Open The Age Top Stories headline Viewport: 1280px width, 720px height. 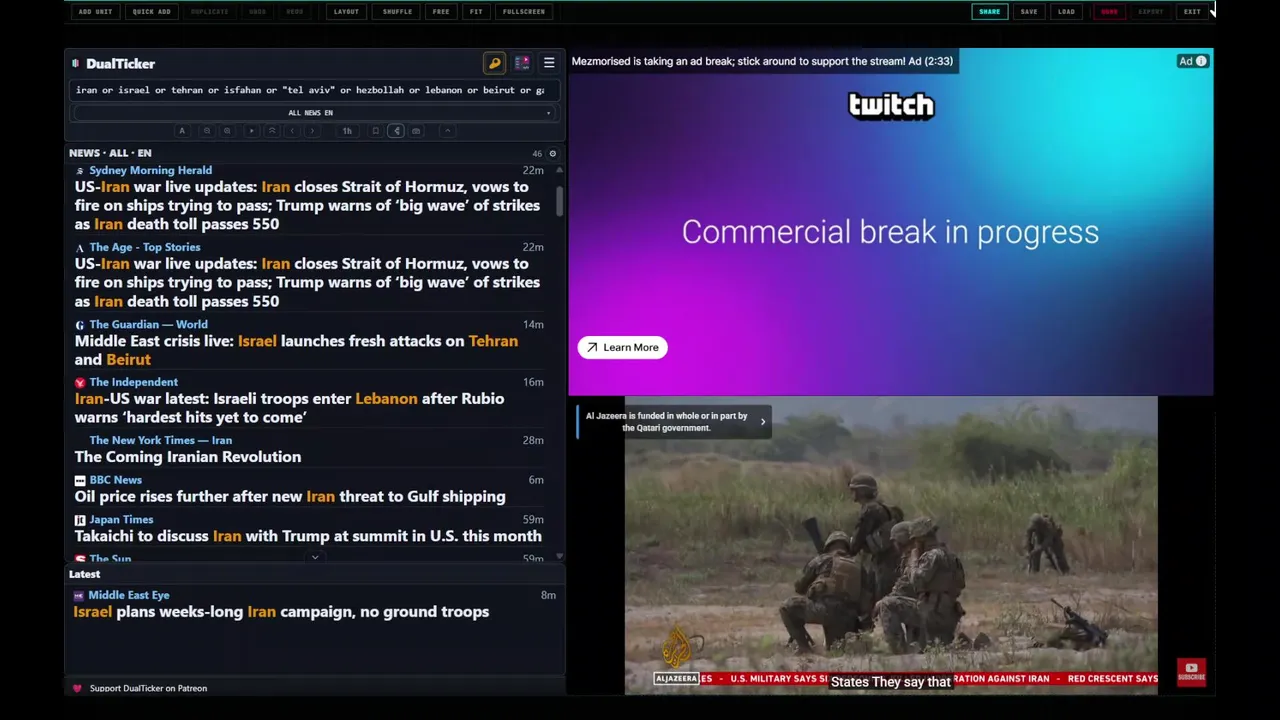pos(307,282)
